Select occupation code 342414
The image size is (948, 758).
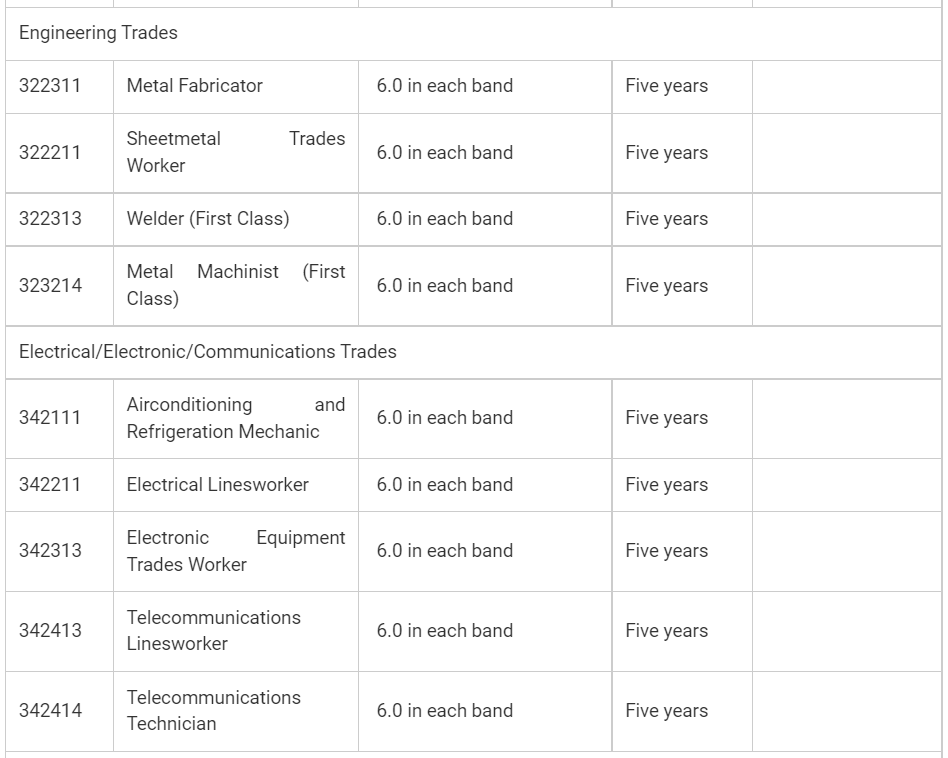pyautogui.click(x=50, y=711)
